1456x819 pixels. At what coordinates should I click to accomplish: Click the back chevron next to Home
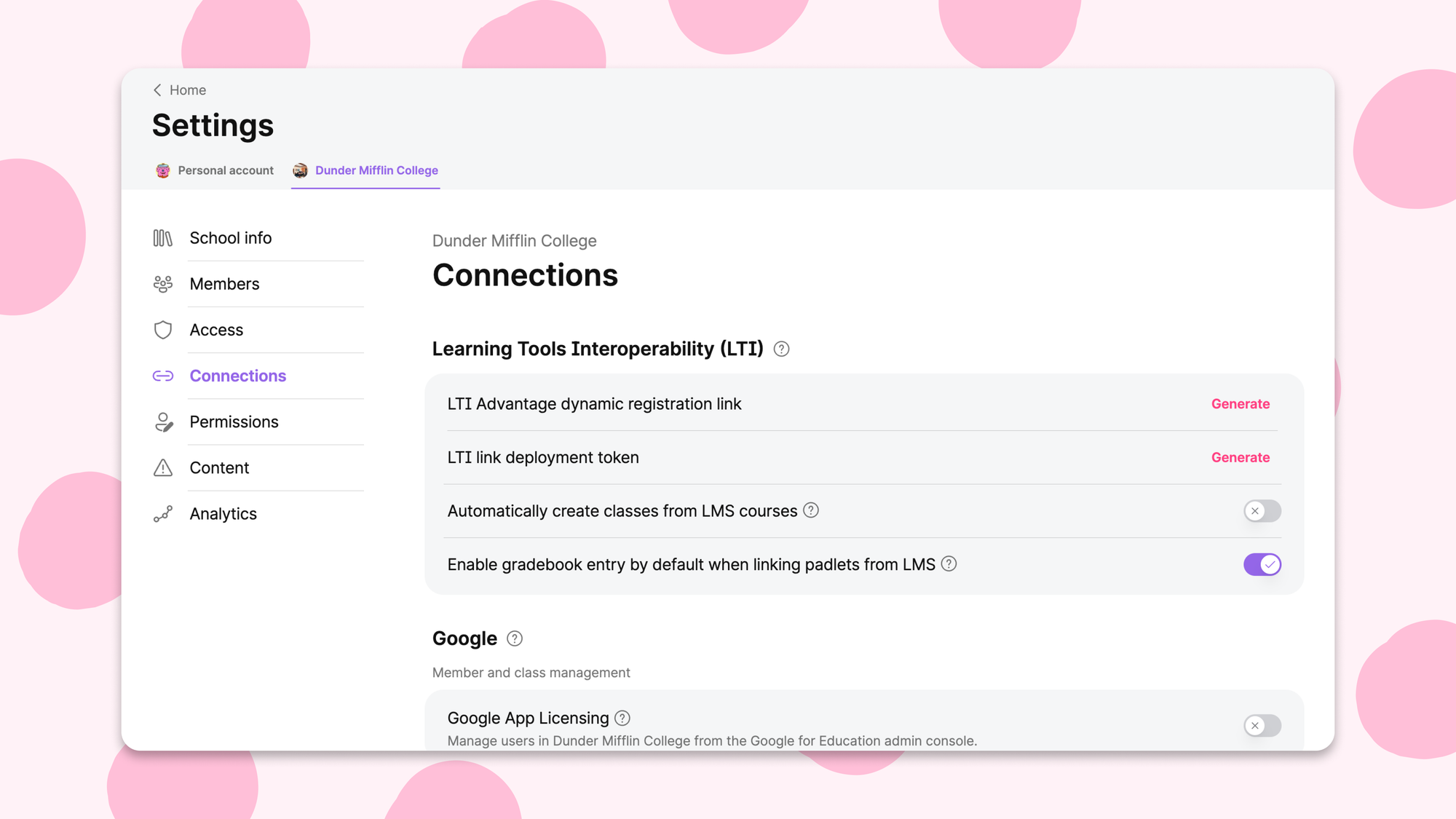click(157, 90)
